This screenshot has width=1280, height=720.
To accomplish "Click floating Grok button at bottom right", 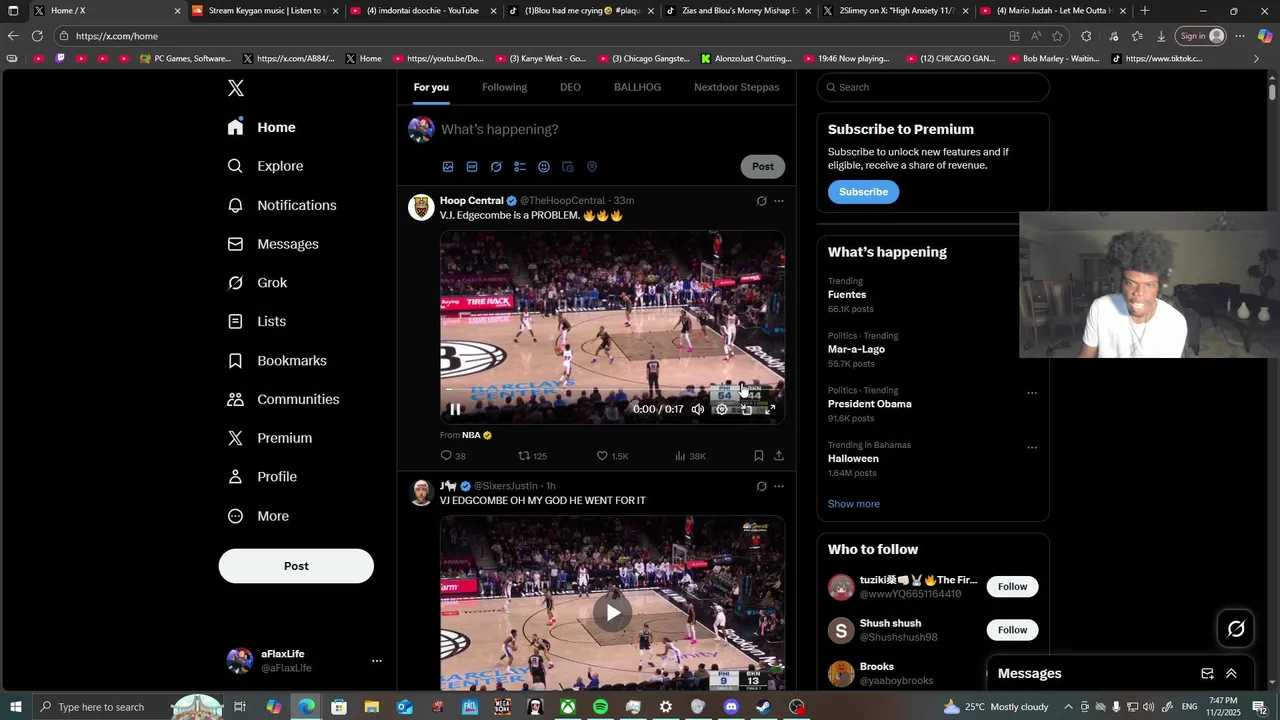I will pos(1236,629).
